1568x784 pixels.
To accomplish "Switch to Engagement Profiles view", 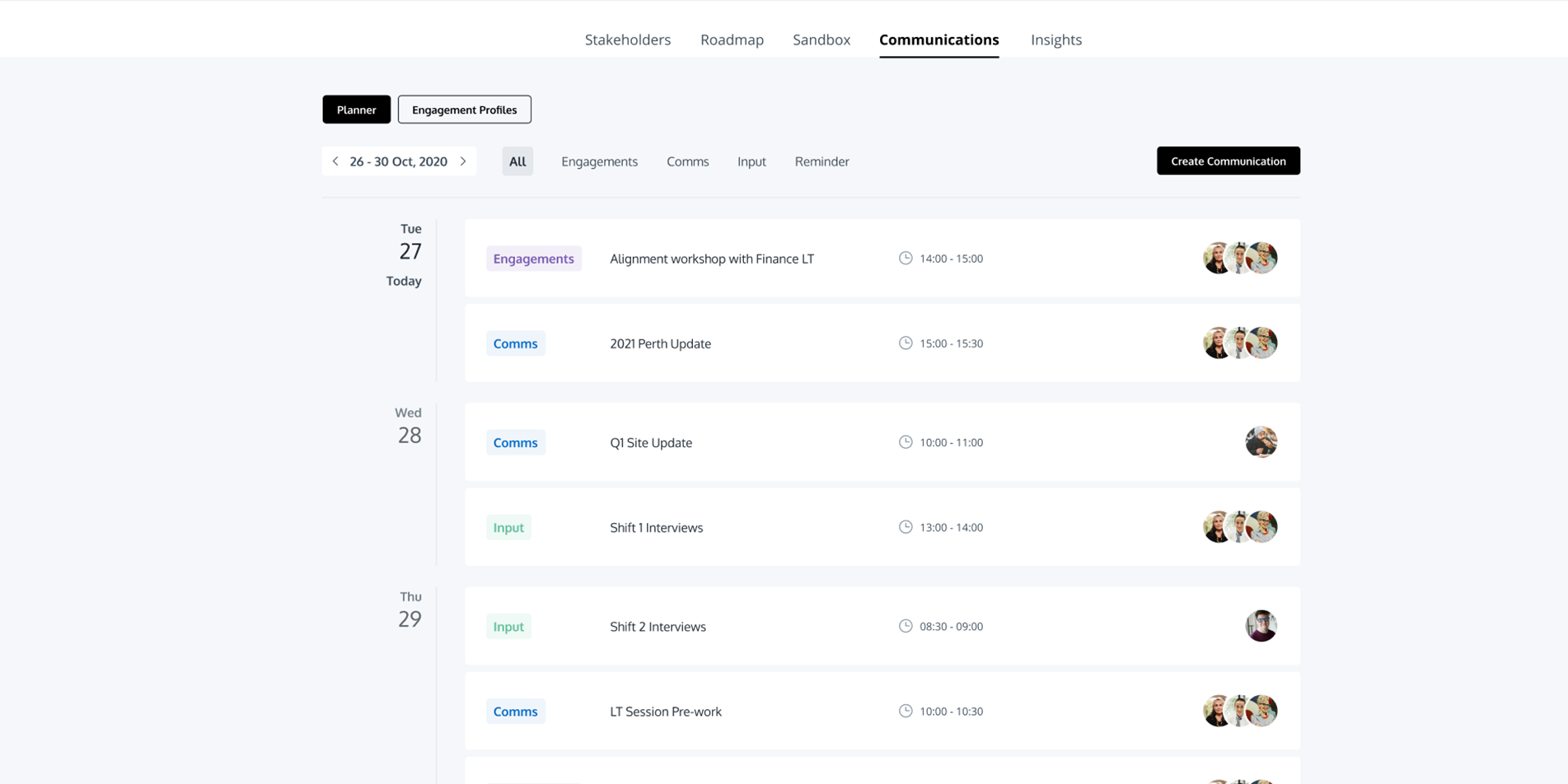I will tap(464, 109).
